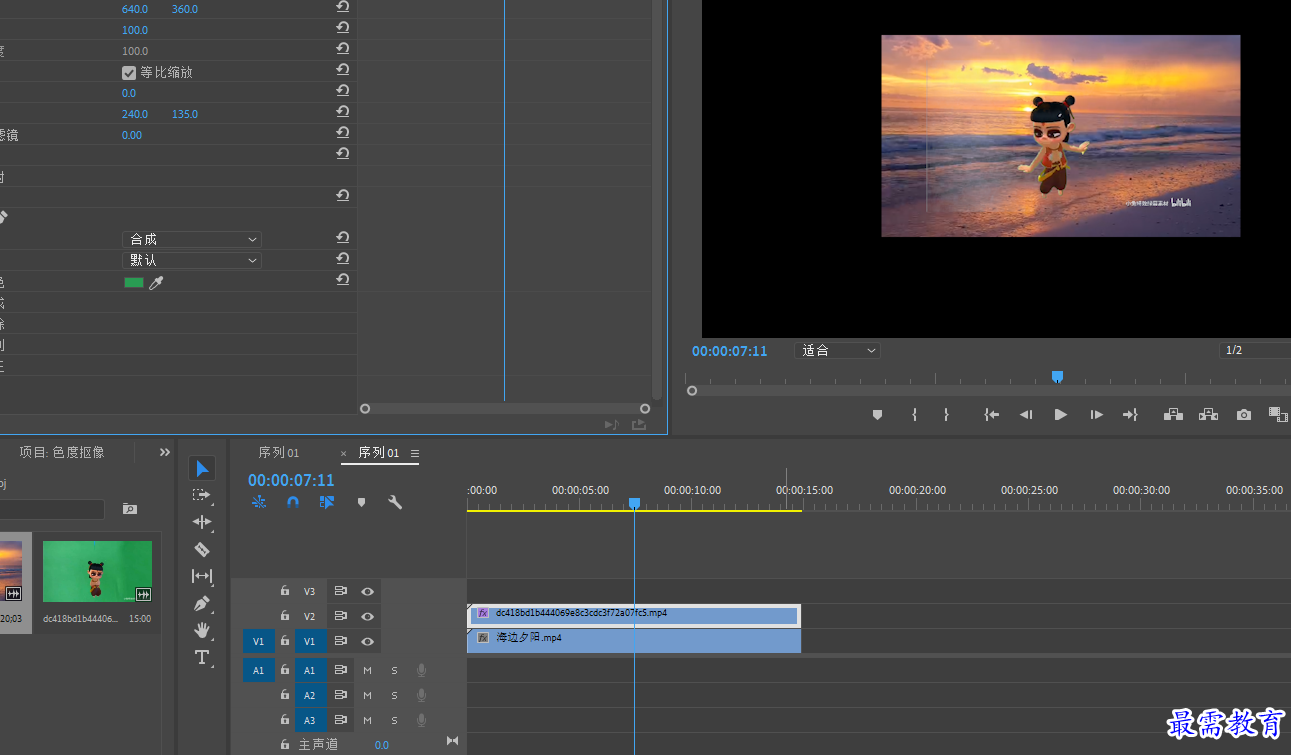
Task: Click the 240.0 anchor point value
Action: [x=135, y=114]
